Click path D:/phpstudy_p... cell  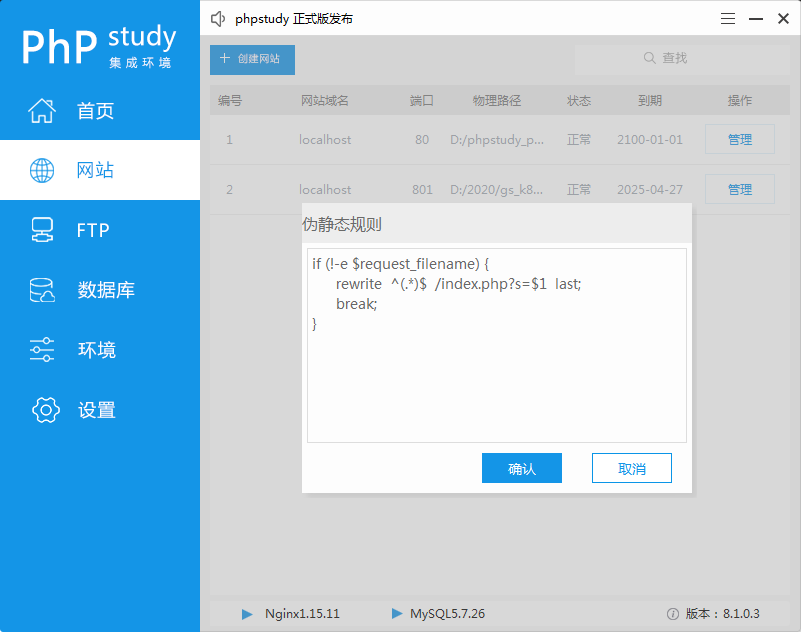point(497,139)
